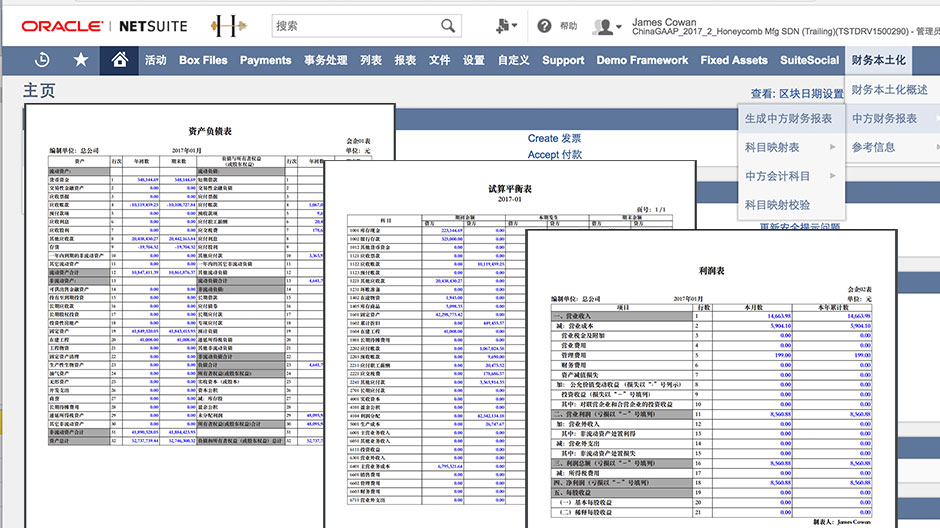Screen dimensions: 940x528
Task: Click the 二、营业利润 row in 利润表
Action: tap(711, 414)
